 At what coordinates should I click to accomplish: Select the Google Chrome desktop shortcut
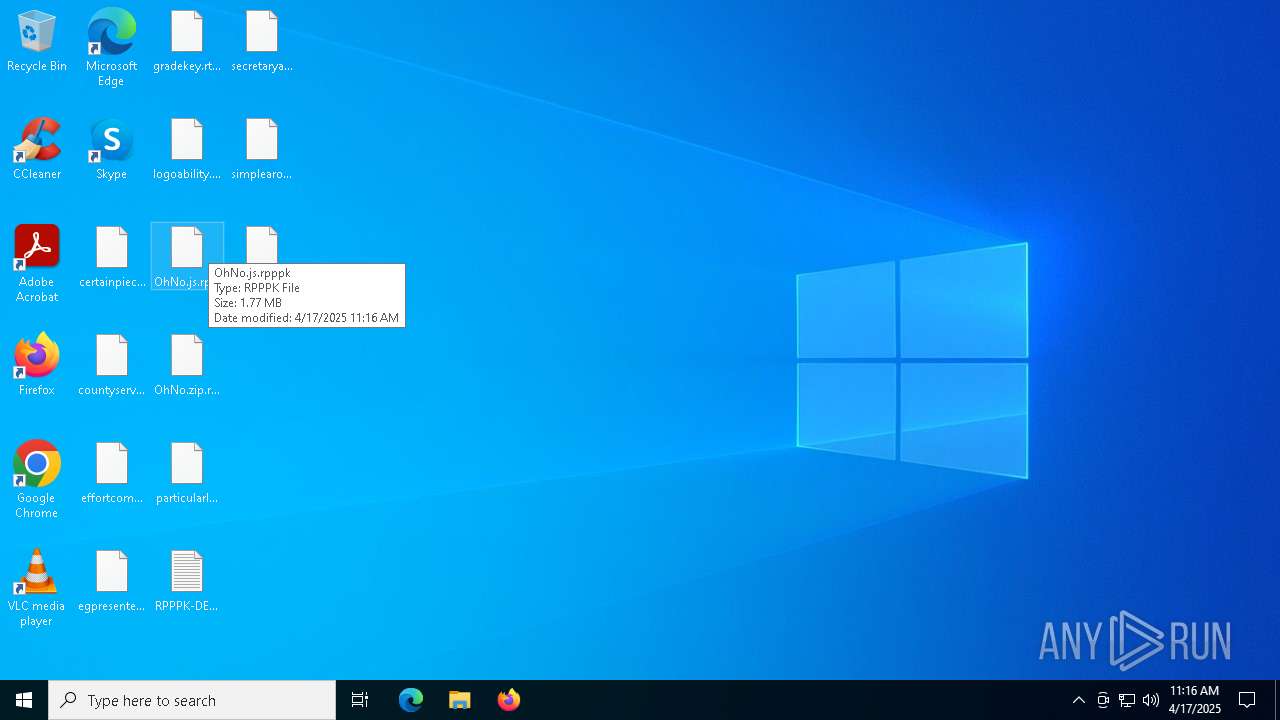click(x=37, y=480)
